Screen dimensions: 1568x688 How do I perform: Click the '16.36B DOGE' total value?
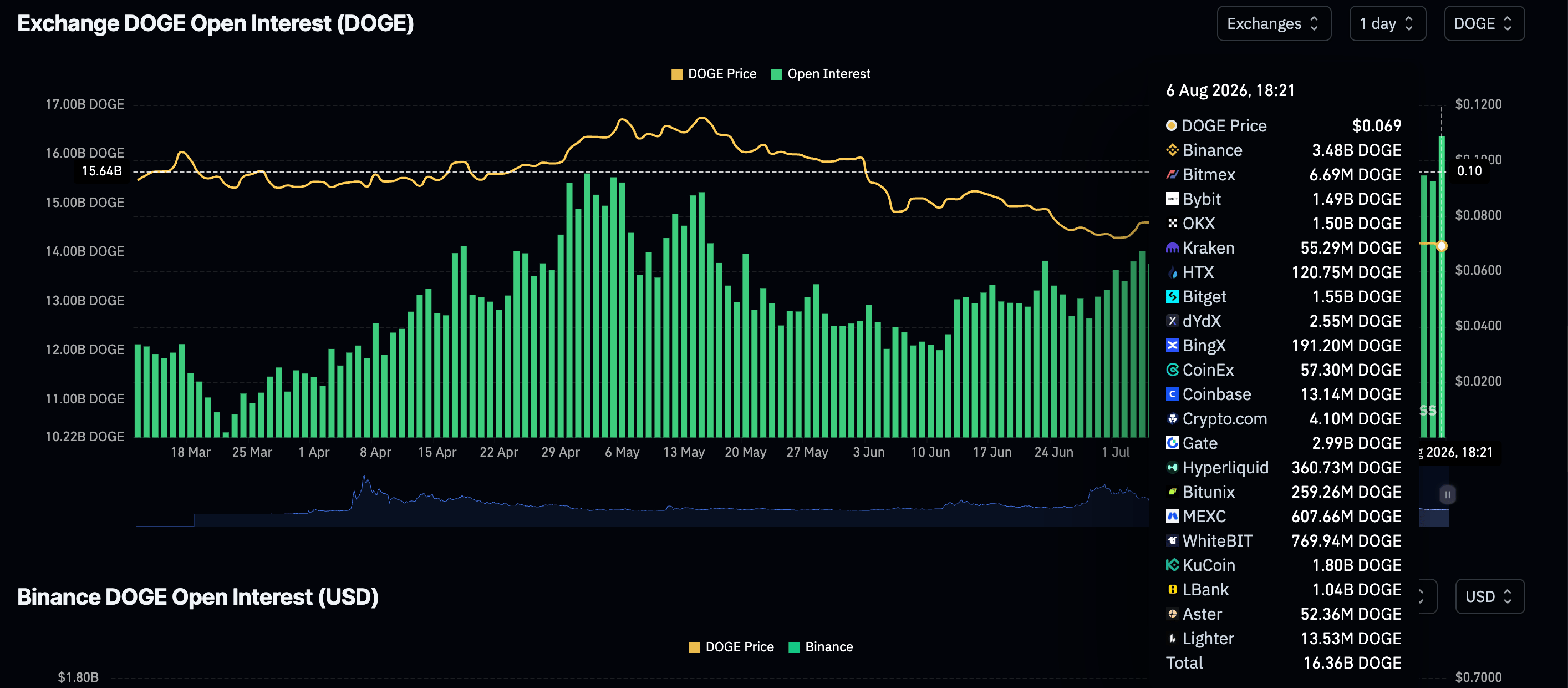[1352, 662]
